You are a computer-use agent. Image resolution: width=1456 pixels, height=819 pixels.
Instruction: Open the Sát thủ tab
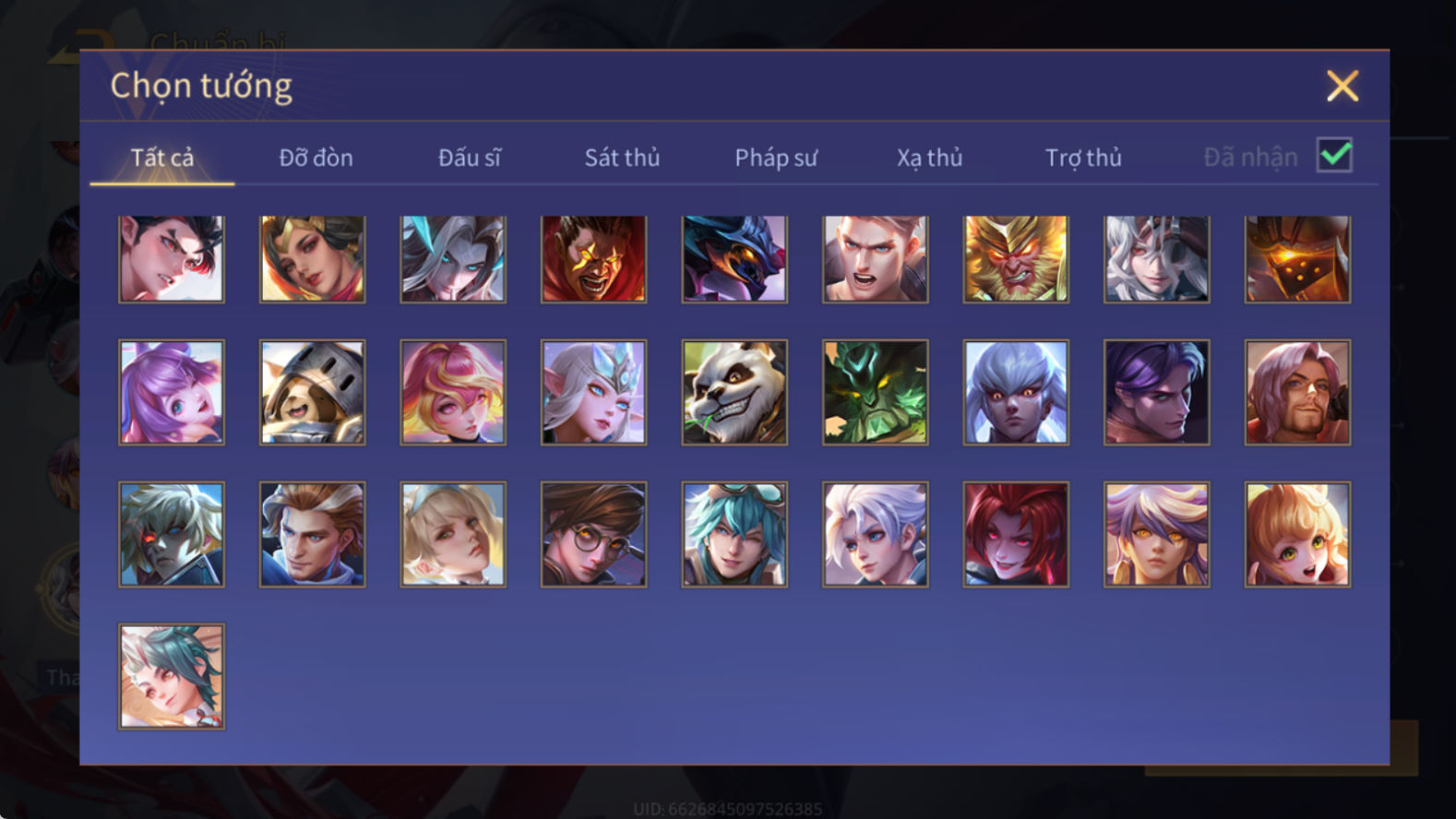622,158
